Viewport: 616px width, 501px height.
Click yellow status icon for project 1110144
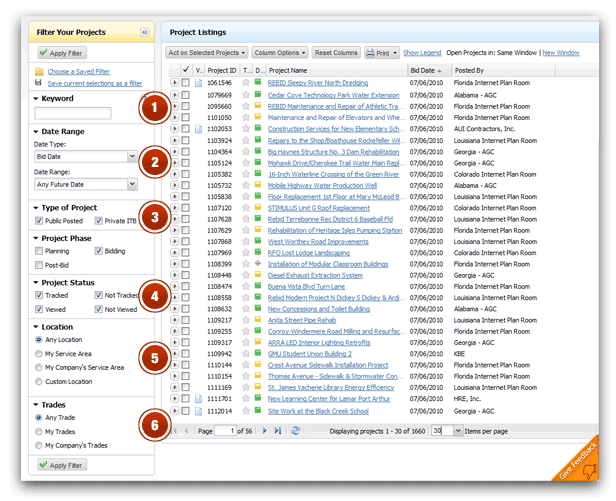pyautogui.click(x=258, y=364)
